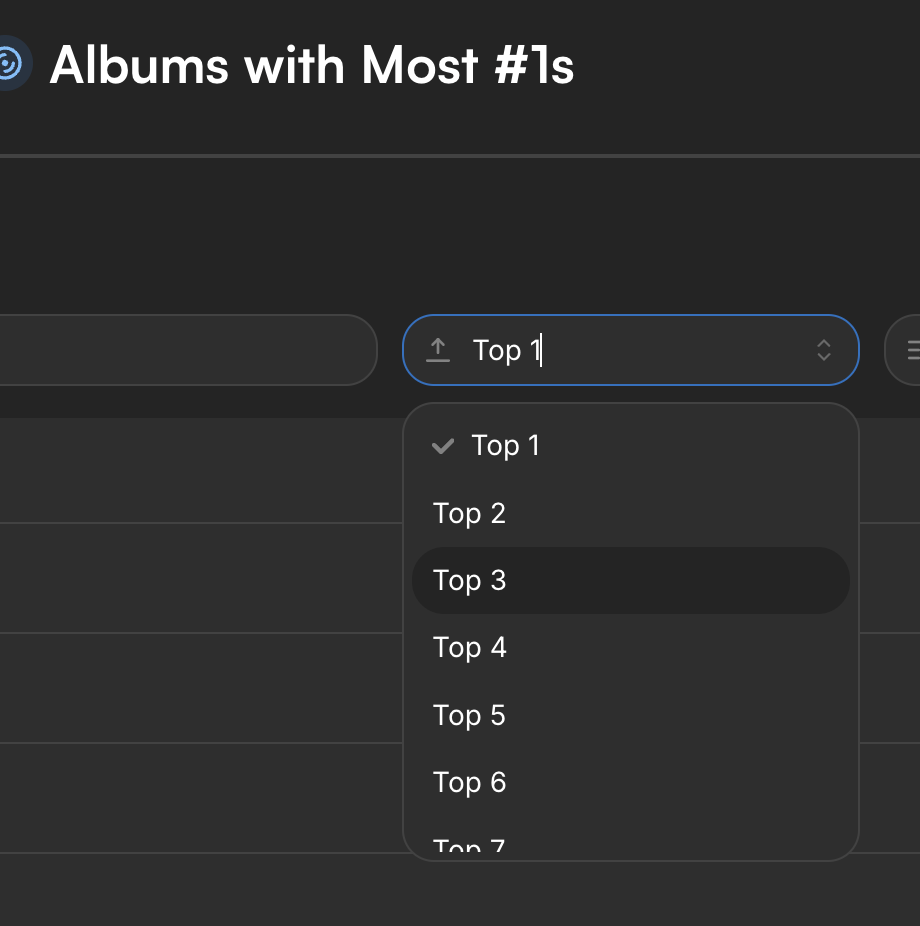Select Top 6 from the dropdown
This screenshot has height=926, width=920.
tap(631, 782)
